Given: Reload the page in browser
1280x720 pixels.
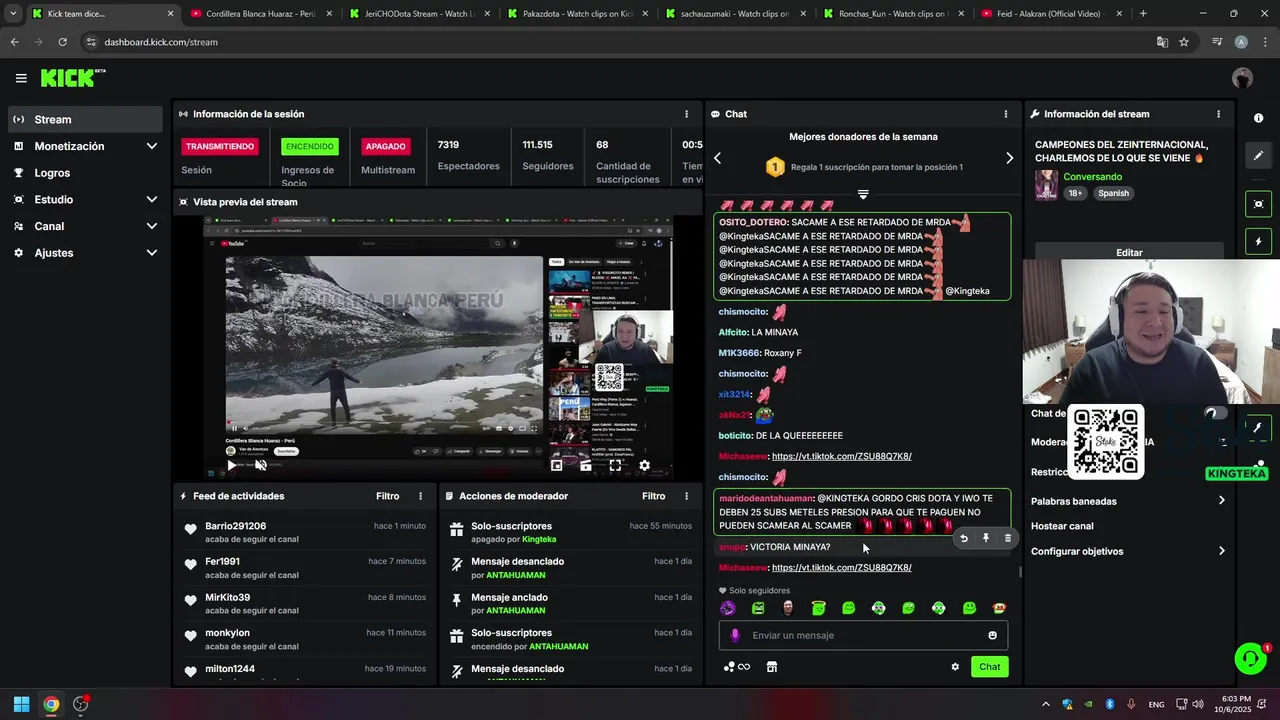Looking at the screenshot, I should [62, 42].
